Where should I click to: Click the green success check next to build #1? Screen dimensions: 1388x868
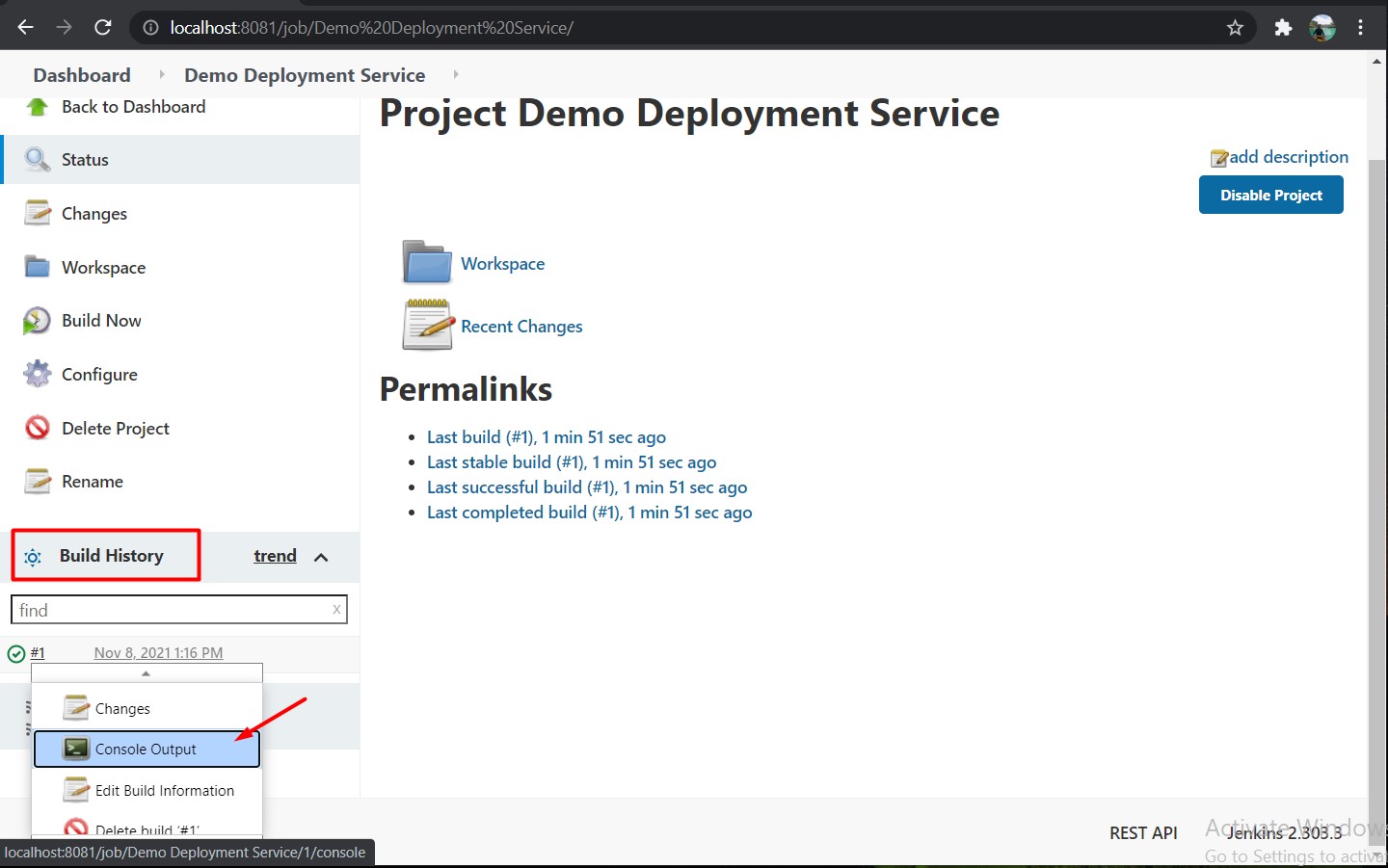pyautogui.click(x=16, y=652)
